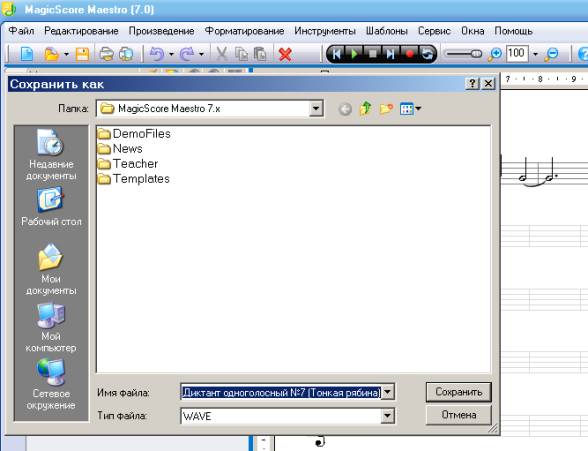Click the red X delete icon
Image resolution: width=588 pixels, height=451 pixels.
click(x=285, y=55)
